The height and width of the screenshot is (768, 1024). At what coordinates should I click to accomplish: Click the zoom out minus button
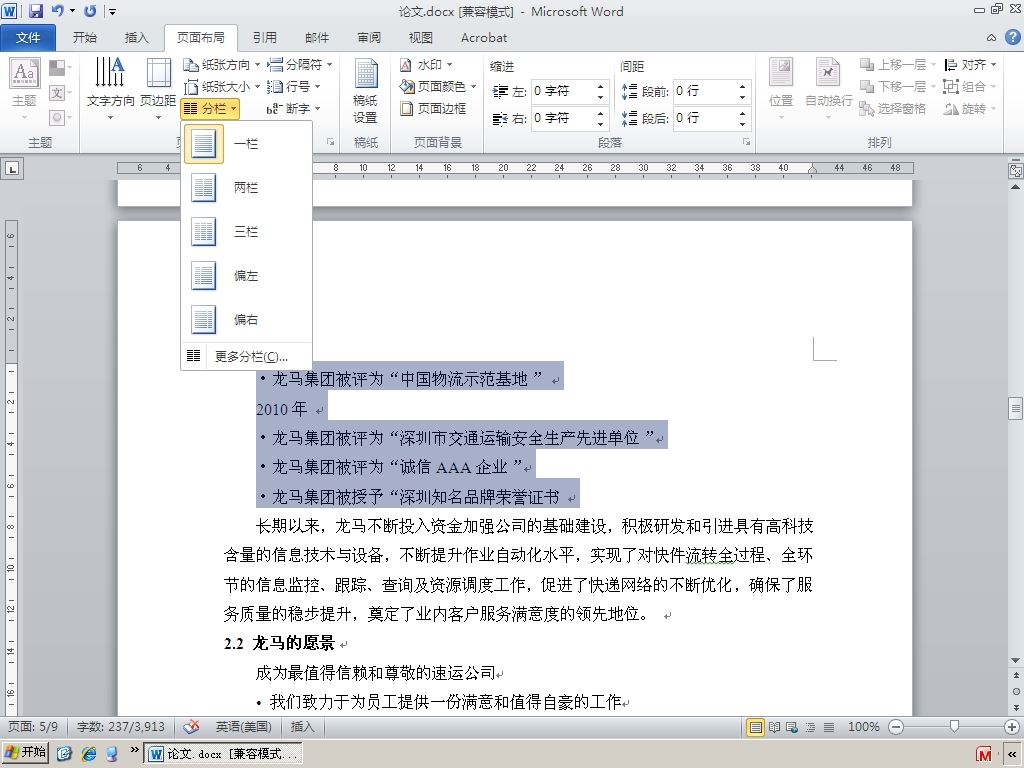[896, 727]
